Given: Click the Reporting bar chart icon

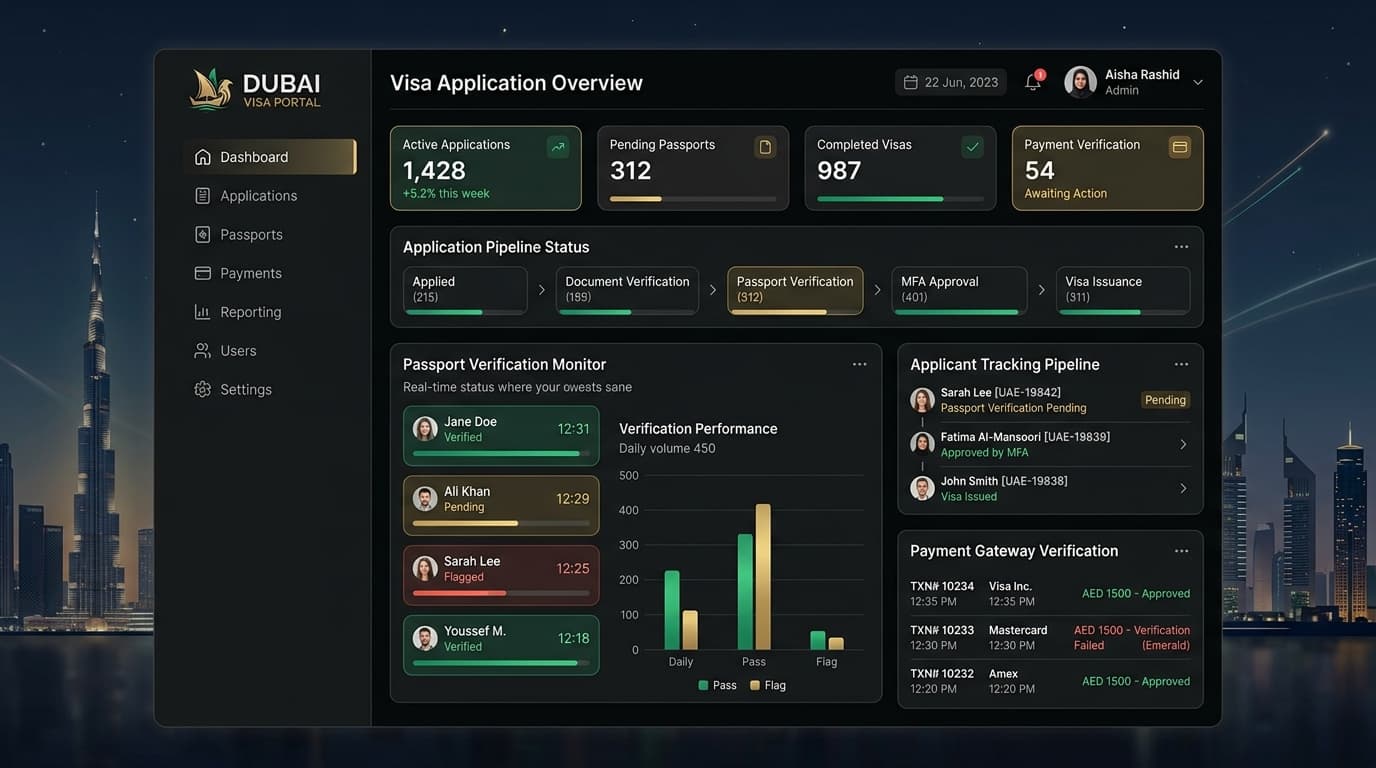Looking at the screenshot, I should [x=203, y=312].
